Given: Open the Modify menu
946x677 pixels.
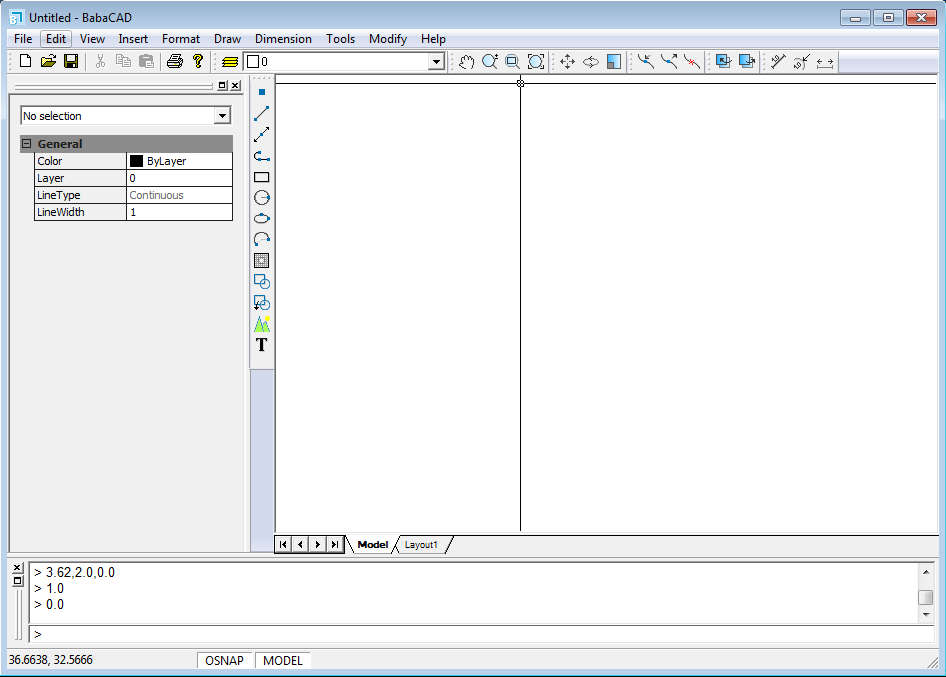Looking at the screenshot, I should (387, 39).
